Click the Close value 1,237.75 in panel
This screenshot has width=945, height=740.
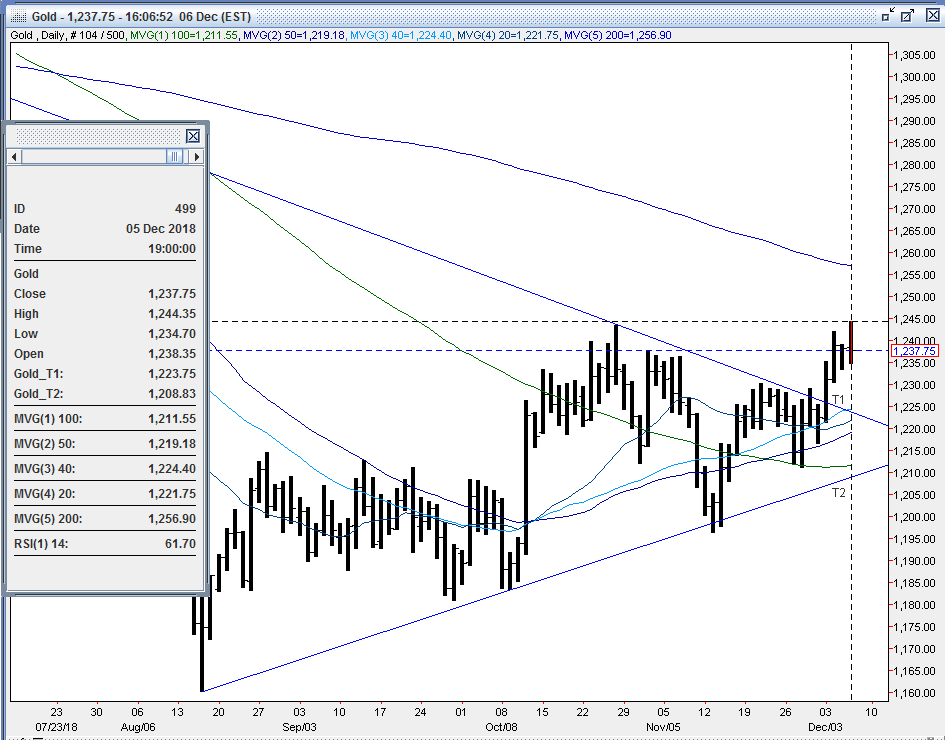click(172, 294)
